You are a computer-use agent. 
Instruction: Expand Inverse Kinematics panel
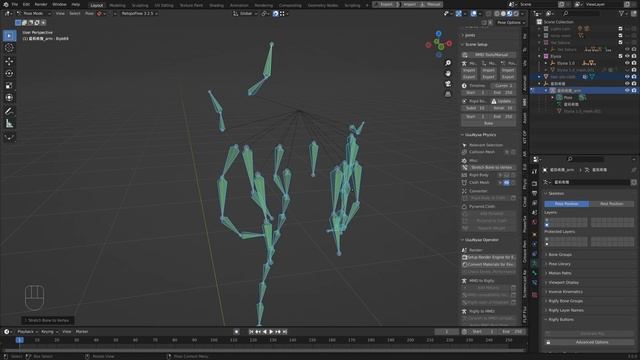(x=565, y=292)
